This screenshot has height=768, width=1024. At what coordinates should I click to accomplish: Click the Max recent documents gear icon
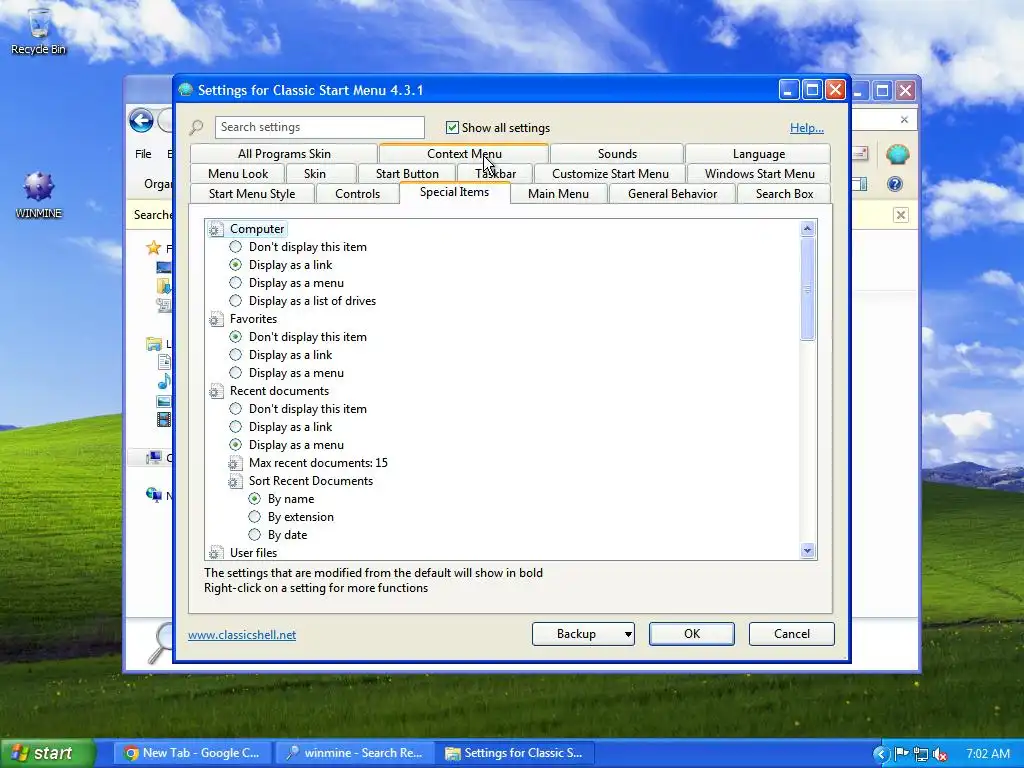(x=235, y=463)
